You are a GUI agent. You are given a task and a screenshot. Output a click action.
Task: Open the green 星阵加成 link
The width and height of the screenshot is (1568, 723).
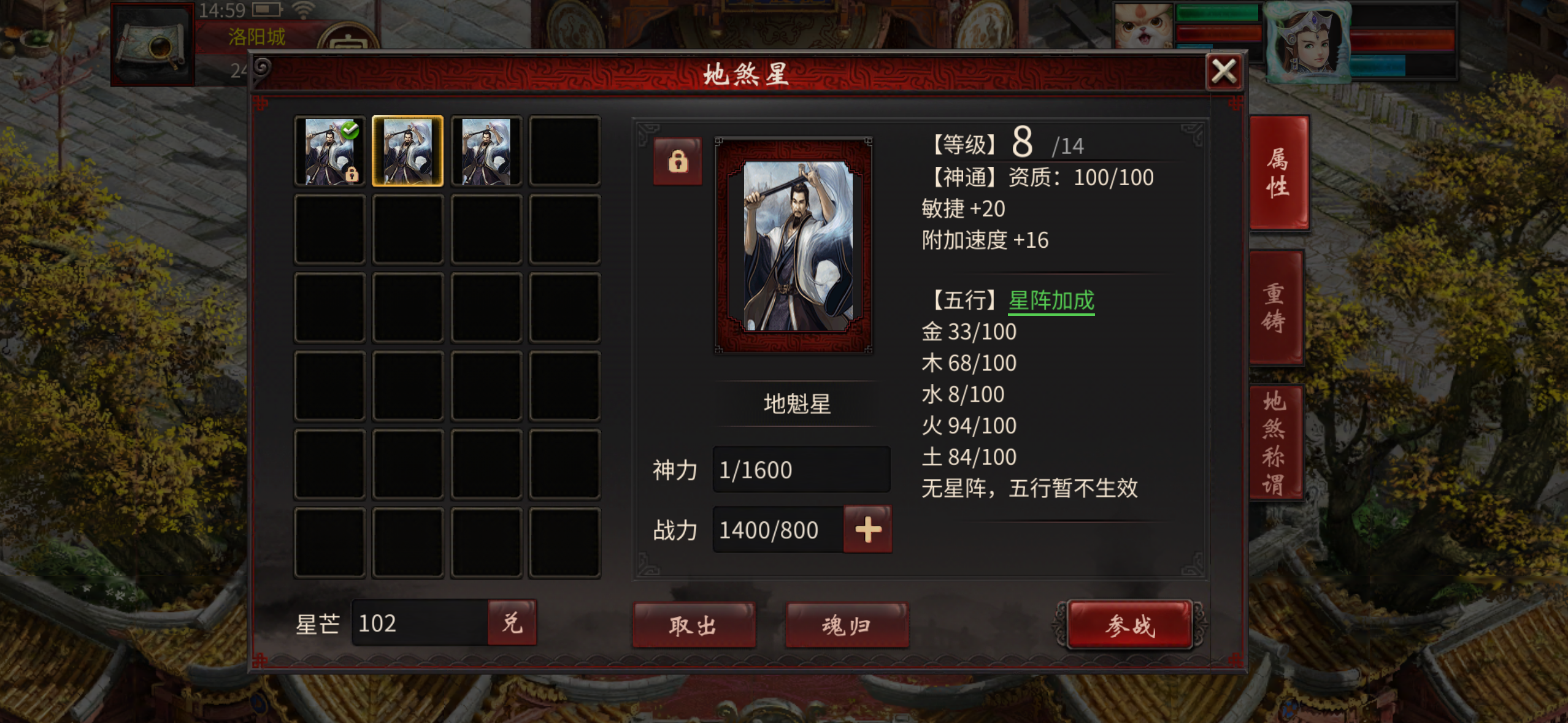click(1051, 301)
